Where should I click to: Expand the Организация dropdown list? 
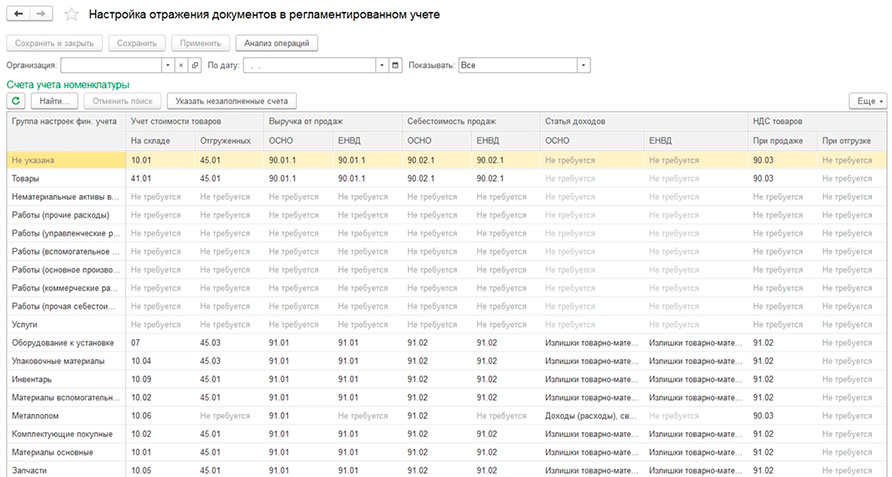pyautogui.click(x=168, y=65)
